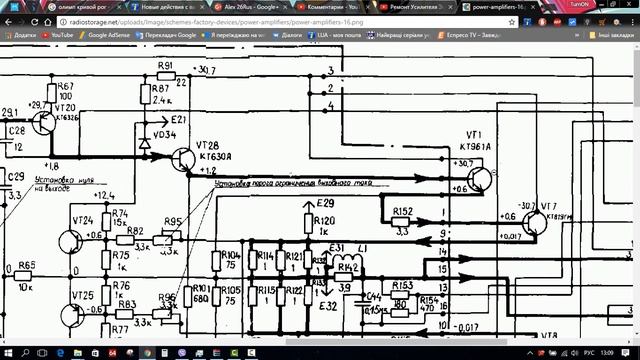Open the Google AdSense bookmark
Screen dimensions: 640x360
click(104, 35)
